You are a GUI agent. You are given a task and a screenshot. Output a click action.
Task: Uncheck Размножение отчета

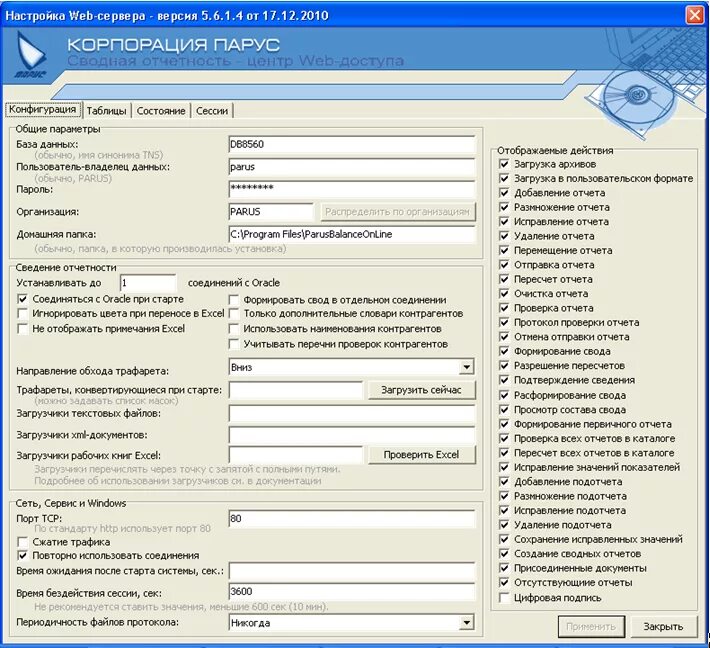[504, 207]
